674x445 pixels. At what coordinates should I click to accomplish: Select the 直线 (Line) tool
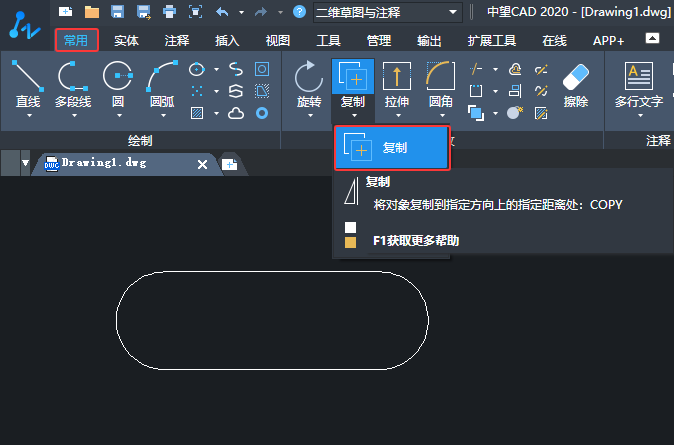[28, 84]
